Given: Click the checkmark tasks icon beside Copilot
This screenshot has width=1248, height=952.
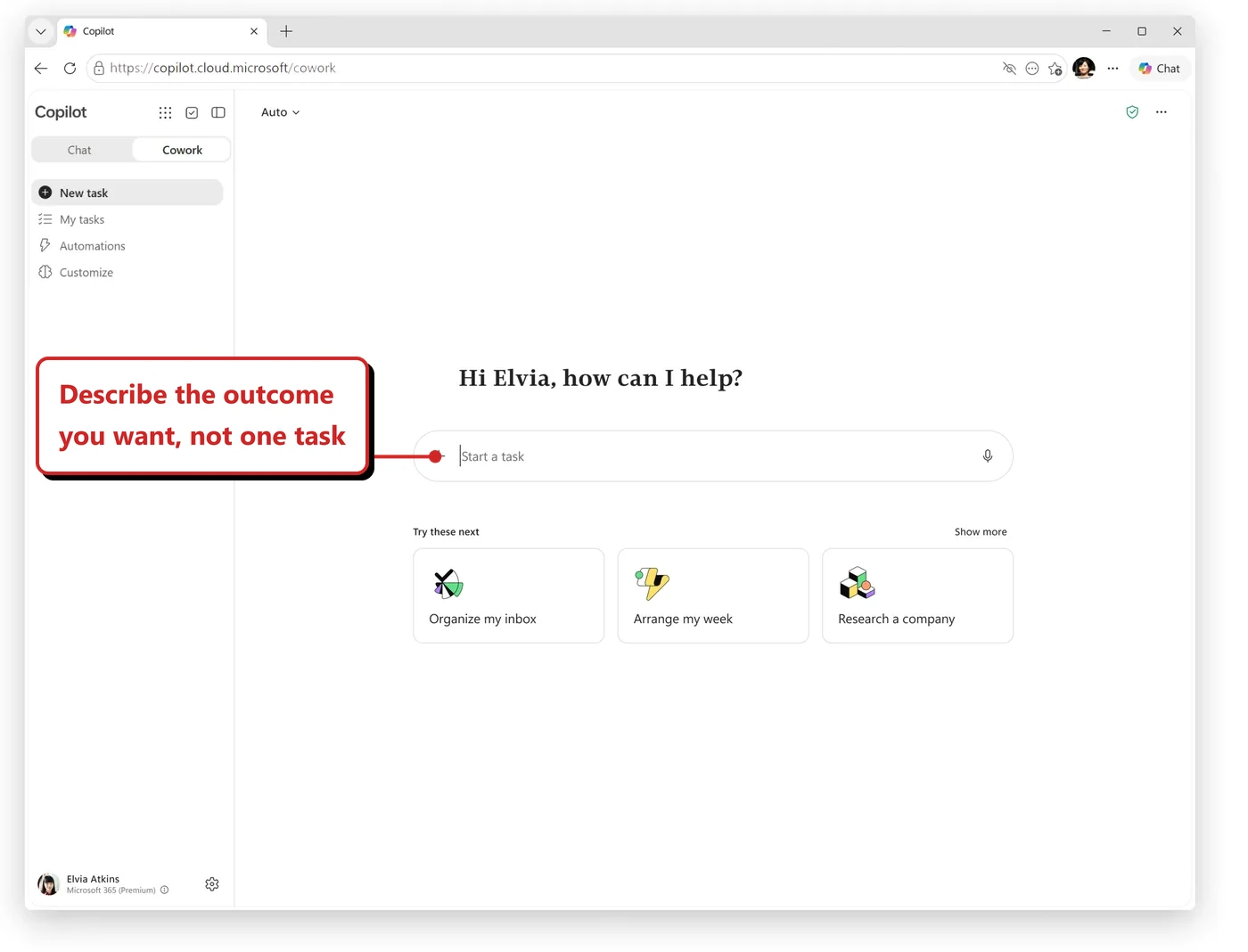Looking at the screenshot, I should pyautogui.click(x=192, y=112).
